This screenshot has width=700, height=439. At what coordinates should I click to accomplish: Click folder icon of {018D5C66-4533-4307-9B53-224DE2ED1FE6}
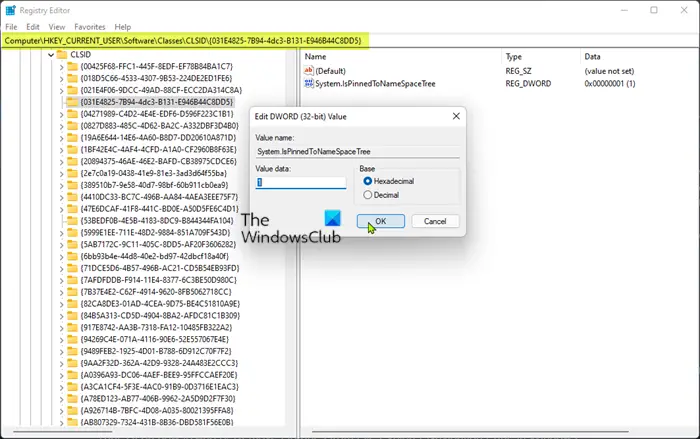click(72, 78)
